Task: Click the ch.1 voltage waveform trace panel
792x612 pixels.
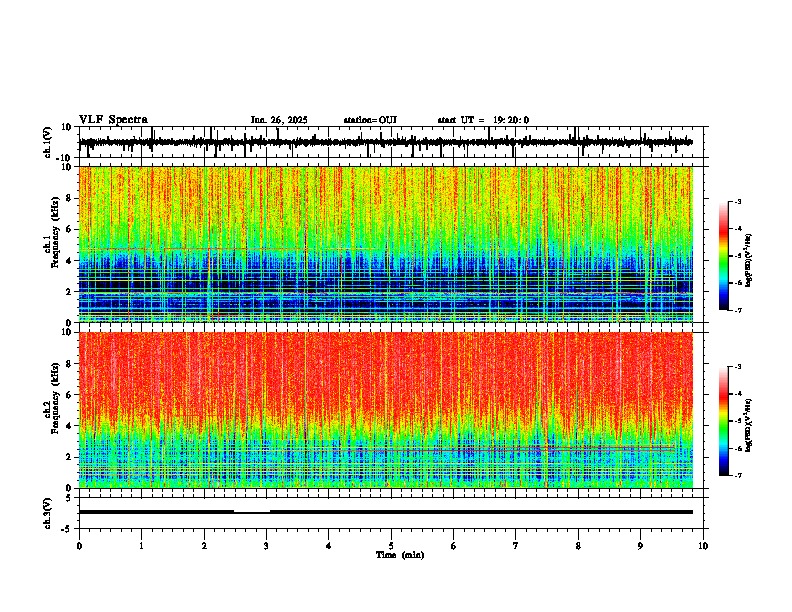Action: click(393, 142)
